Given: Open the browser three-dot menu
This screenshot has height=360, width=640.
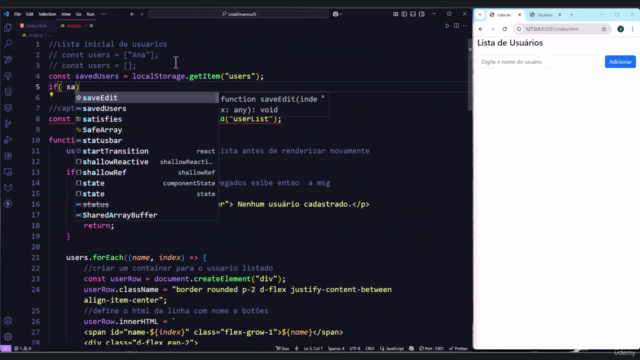Looking at the screenshot, I should [x=633, y=29].
